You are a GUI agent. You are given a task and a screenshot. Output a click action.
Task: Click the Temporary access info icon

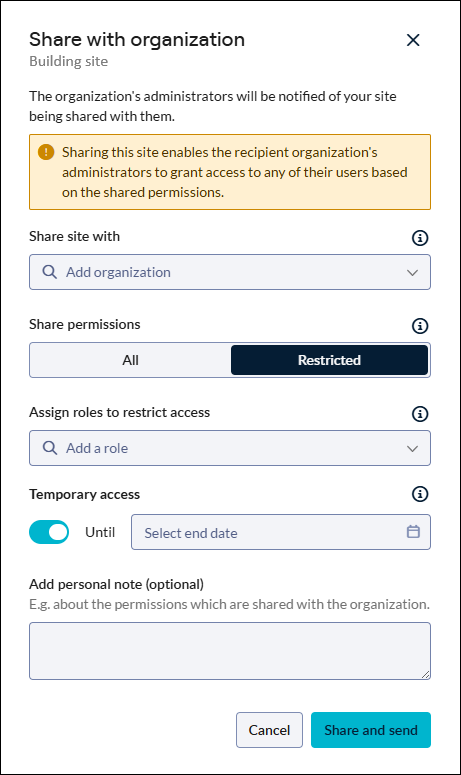click(420, 494)
